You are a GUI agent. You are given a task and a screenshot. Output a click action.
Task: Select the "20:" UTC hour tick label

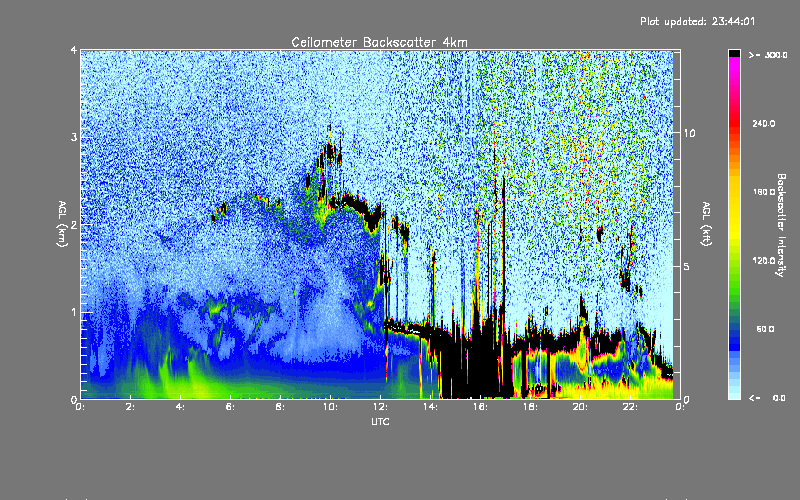coord(580,407)
